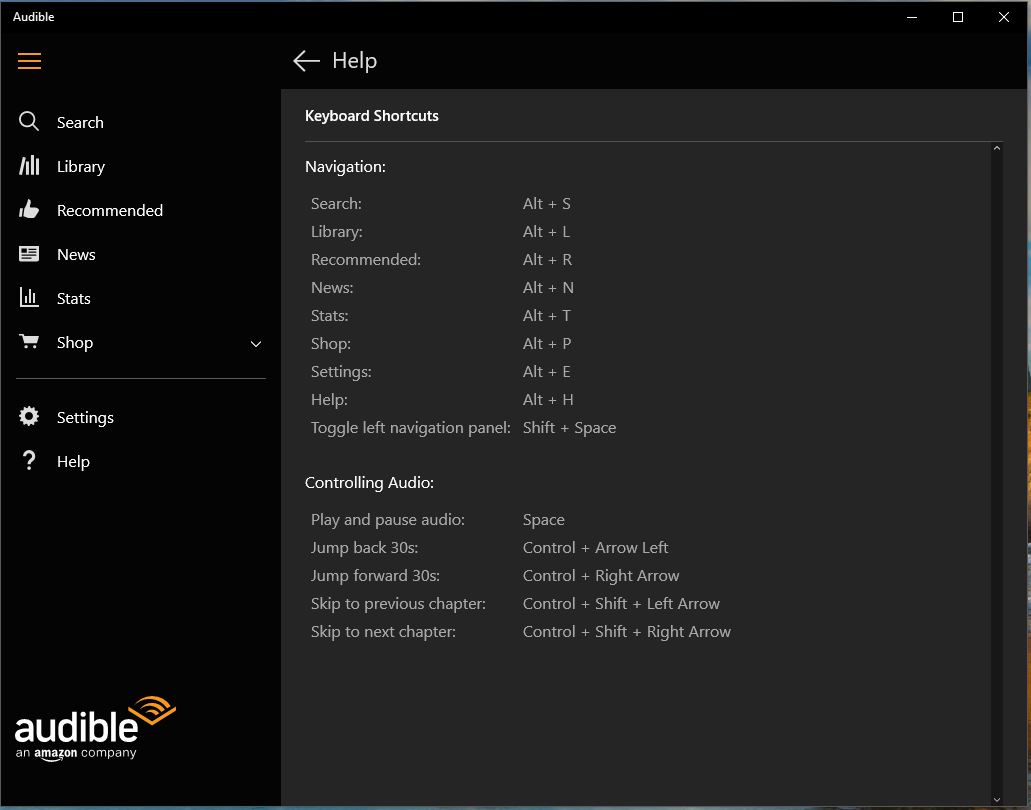
Task: Click the Recommended thumbs-up icon
Action: tap(29, 210)
